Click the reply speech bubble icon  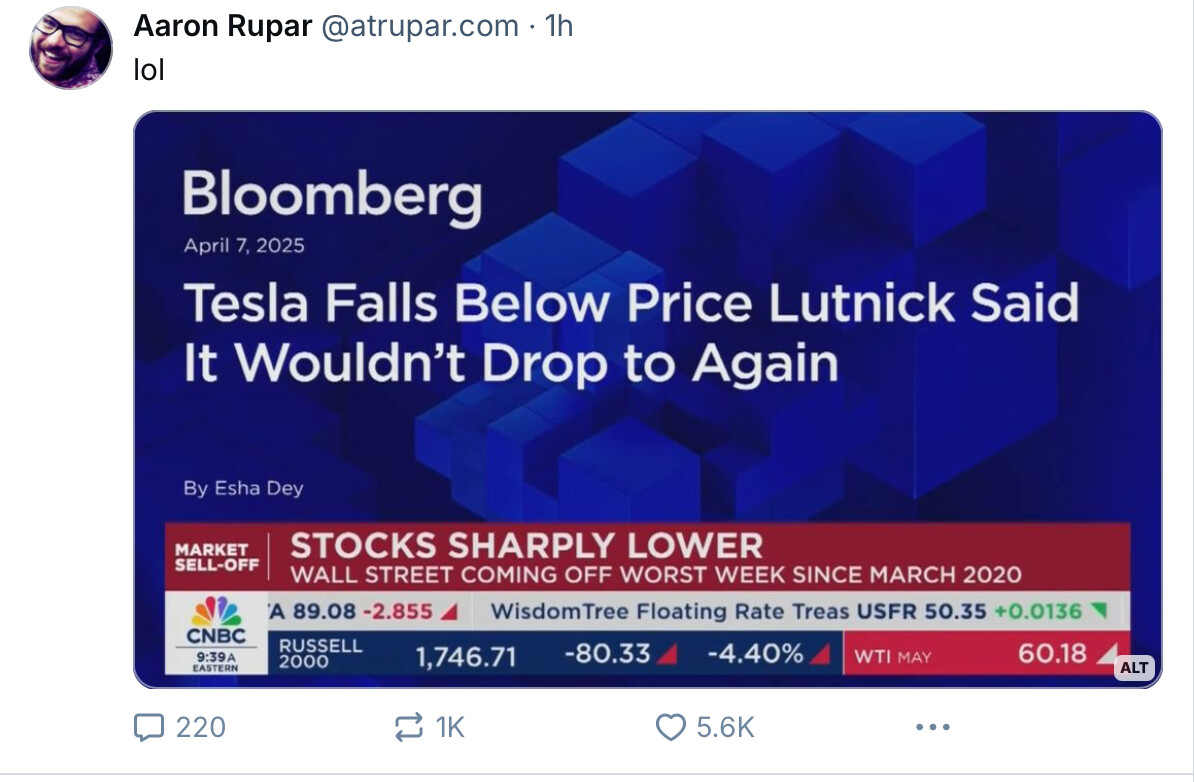tap(147, 727)
